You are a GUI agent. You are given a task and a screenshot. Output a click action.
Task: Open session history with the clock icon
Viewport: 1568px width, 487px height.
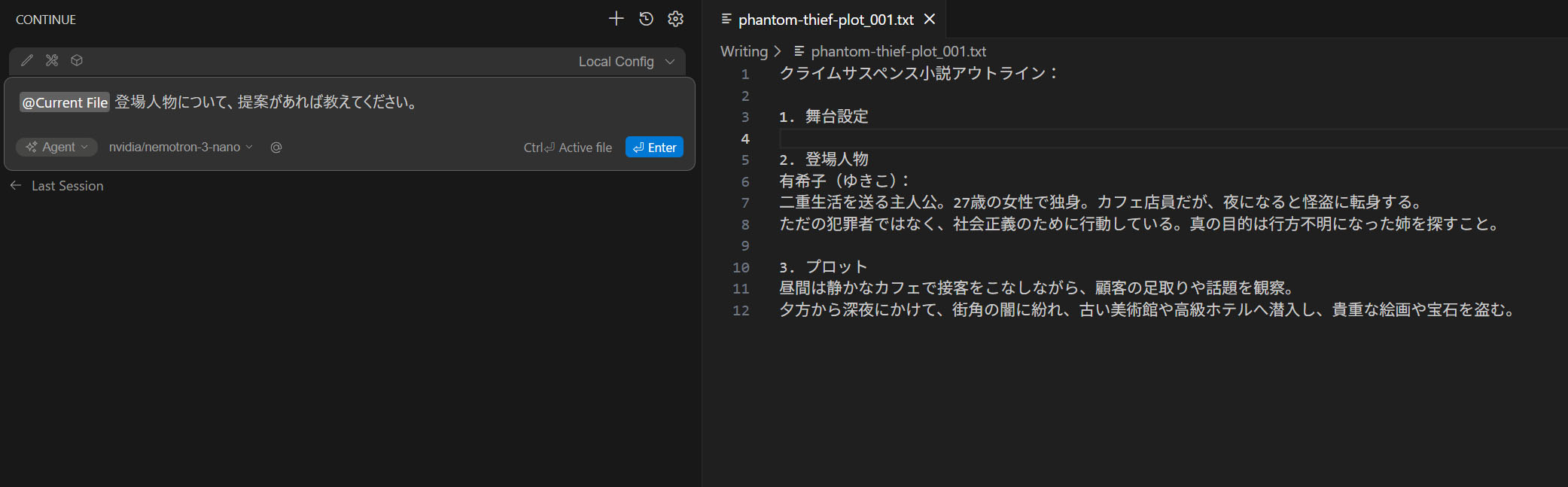point(646,19)
